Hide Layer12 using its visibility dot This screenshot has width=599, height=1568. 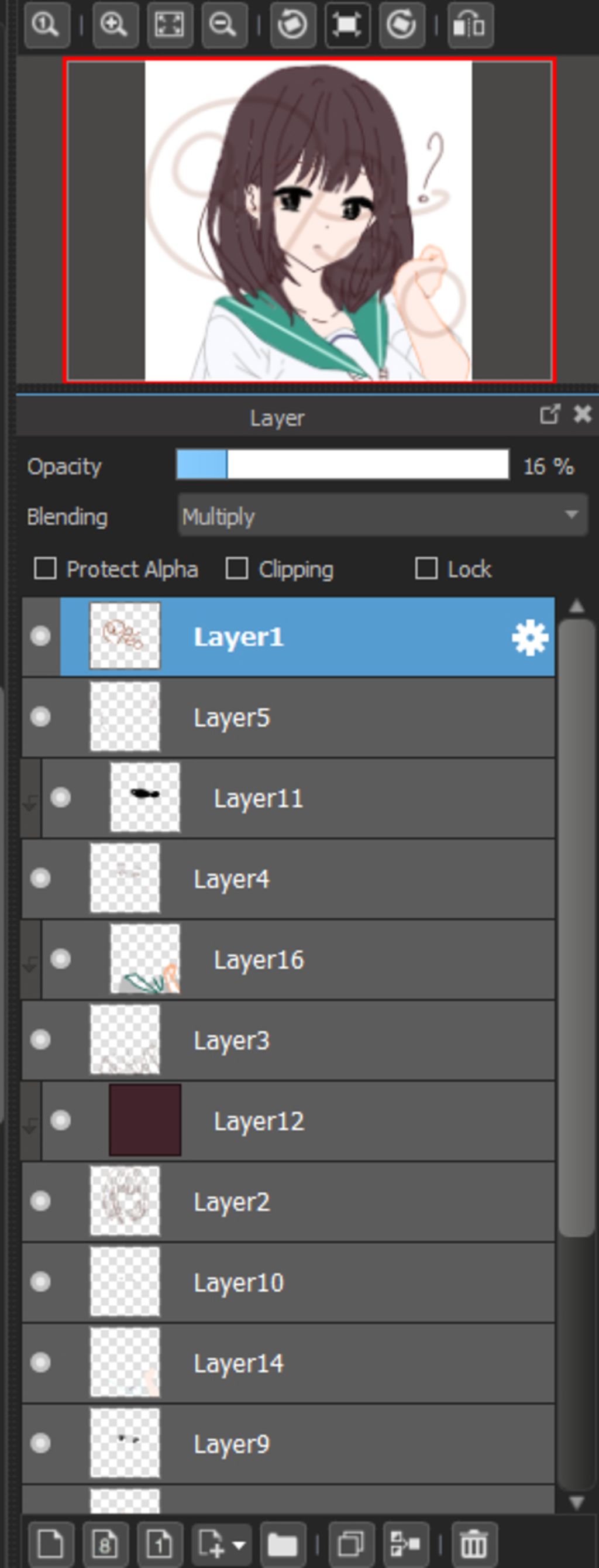tap(60, 1120)
